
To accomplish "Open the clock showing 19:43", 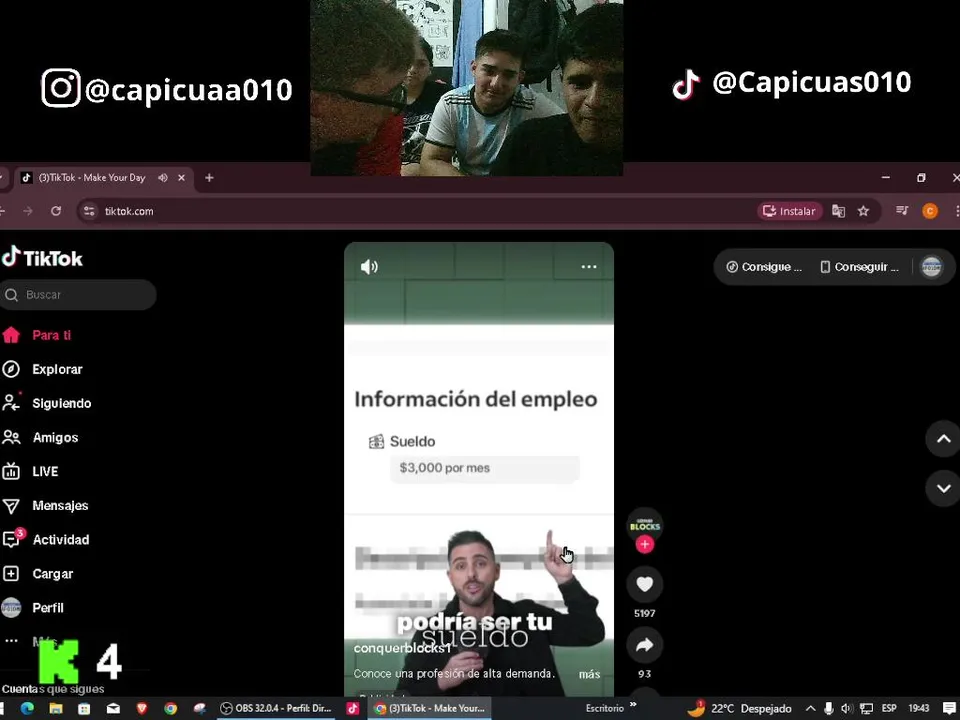I will pyautogui.click(x=918, y=708).
